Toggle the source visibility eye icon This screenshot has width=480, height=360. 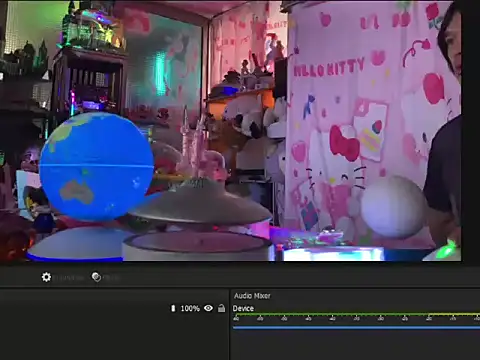[x=208, y=308]
